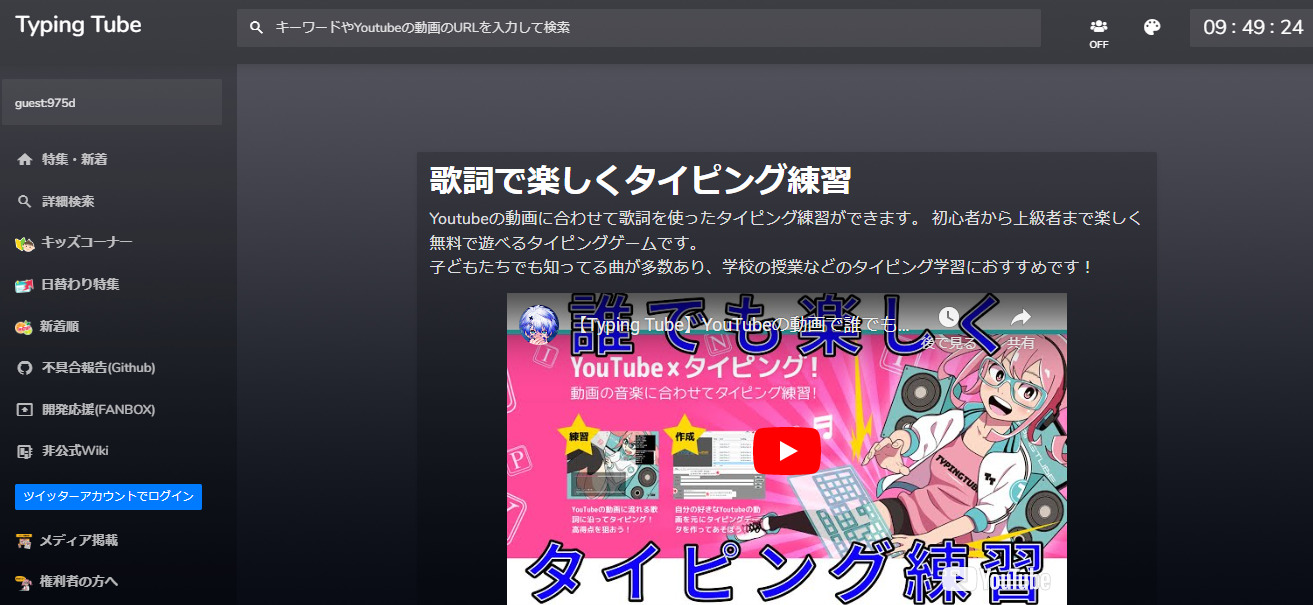Screen dimensions: 1313x605
Task: Open メディア掲載 menu item
Action: point(79,540)
